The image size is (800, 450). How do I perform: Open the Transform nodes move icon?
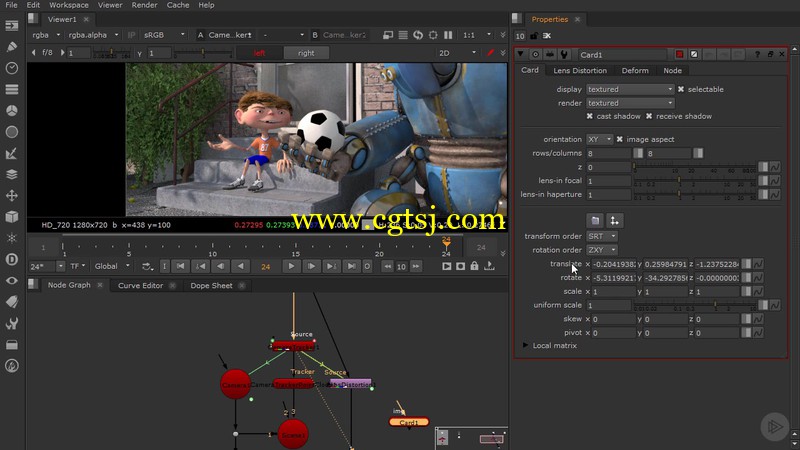[12, 196]
